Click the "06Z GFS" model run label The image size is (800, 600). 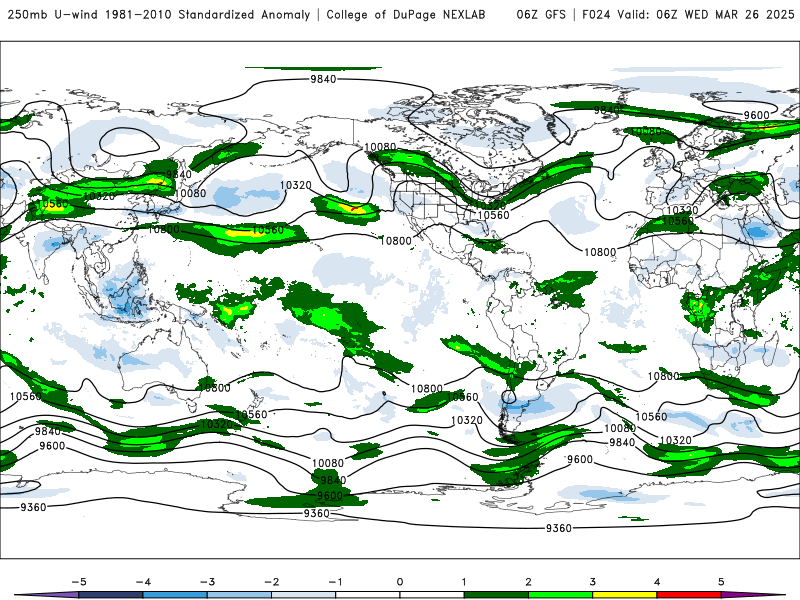point(541,15)
